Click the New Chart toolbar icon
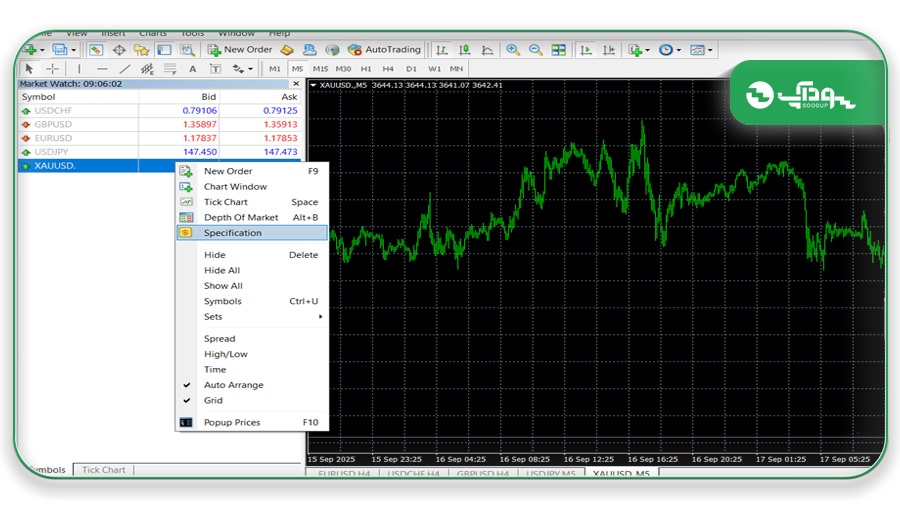 coord(30,50)
